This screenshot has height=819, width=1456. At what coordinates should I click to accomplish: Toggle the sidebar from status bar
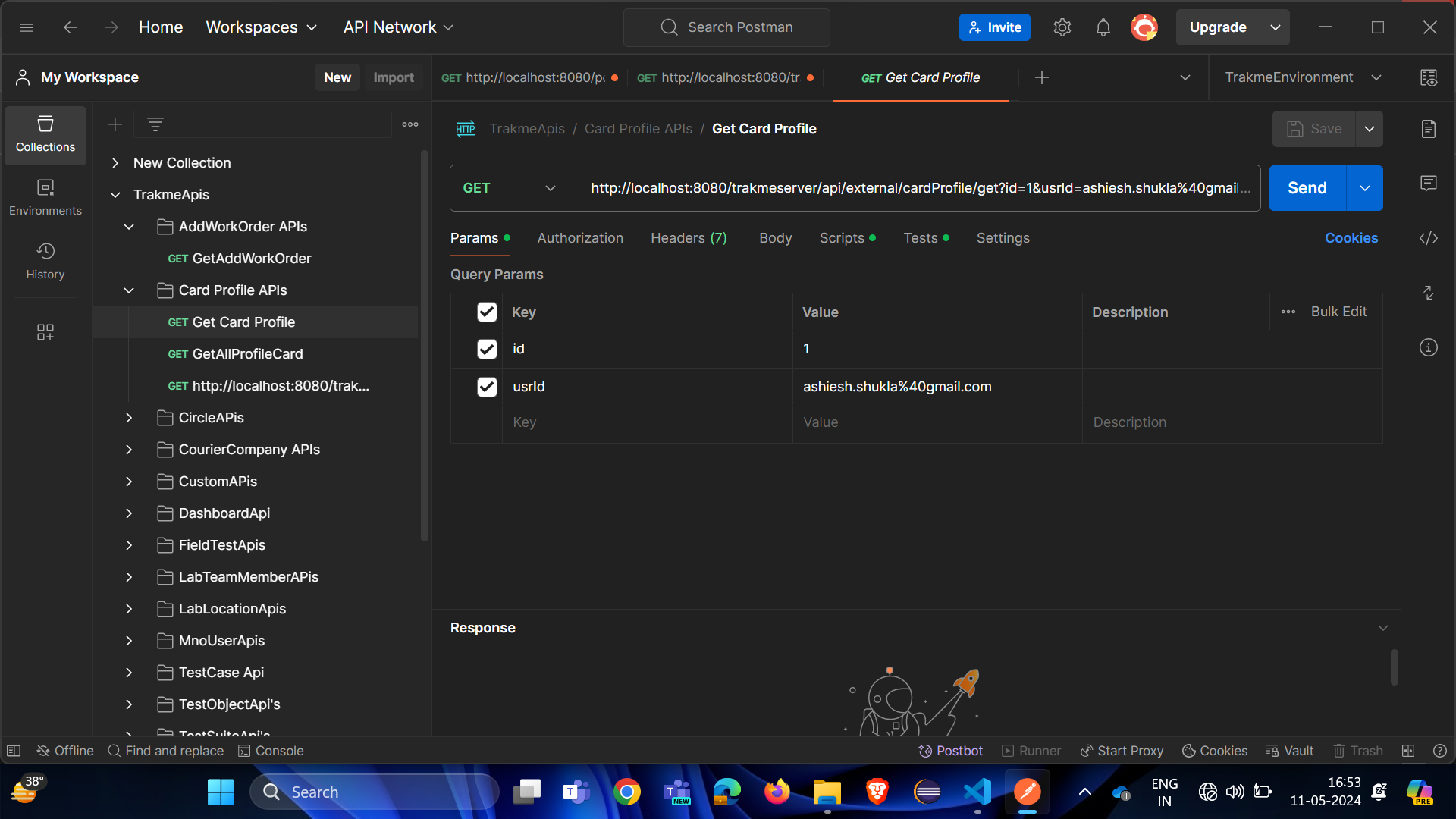[14, 751]
